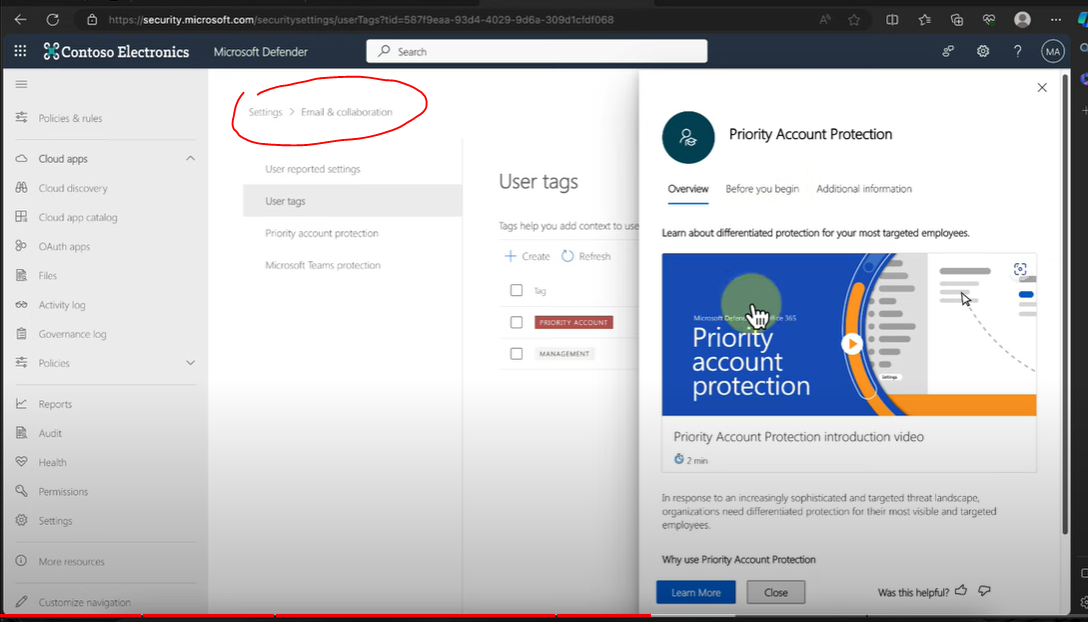Open the MA account avatar
This screenshot has height=622, width=1088.
[1052, 51]
